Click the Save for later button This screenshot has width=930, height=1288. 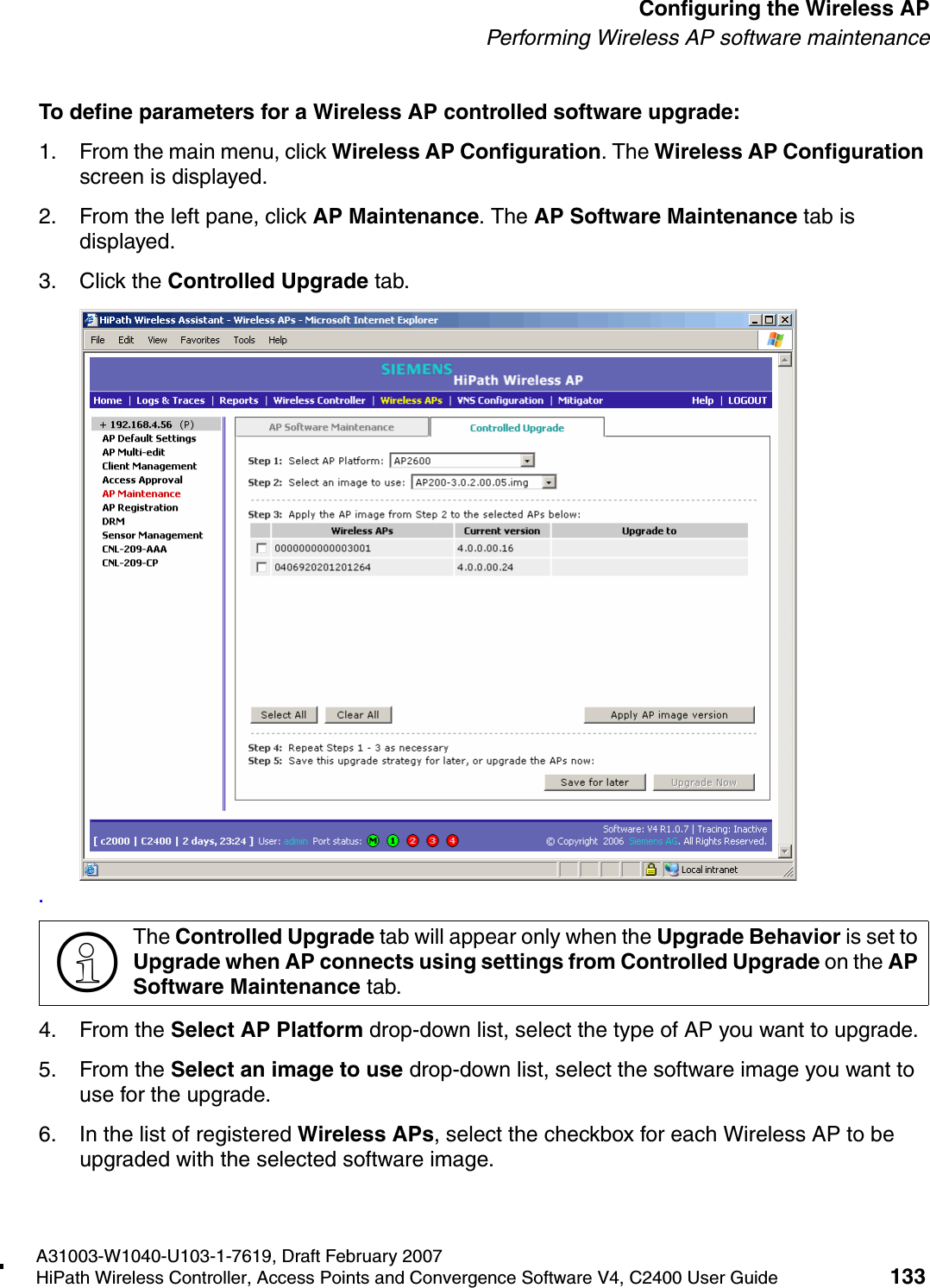click(594, 782)
